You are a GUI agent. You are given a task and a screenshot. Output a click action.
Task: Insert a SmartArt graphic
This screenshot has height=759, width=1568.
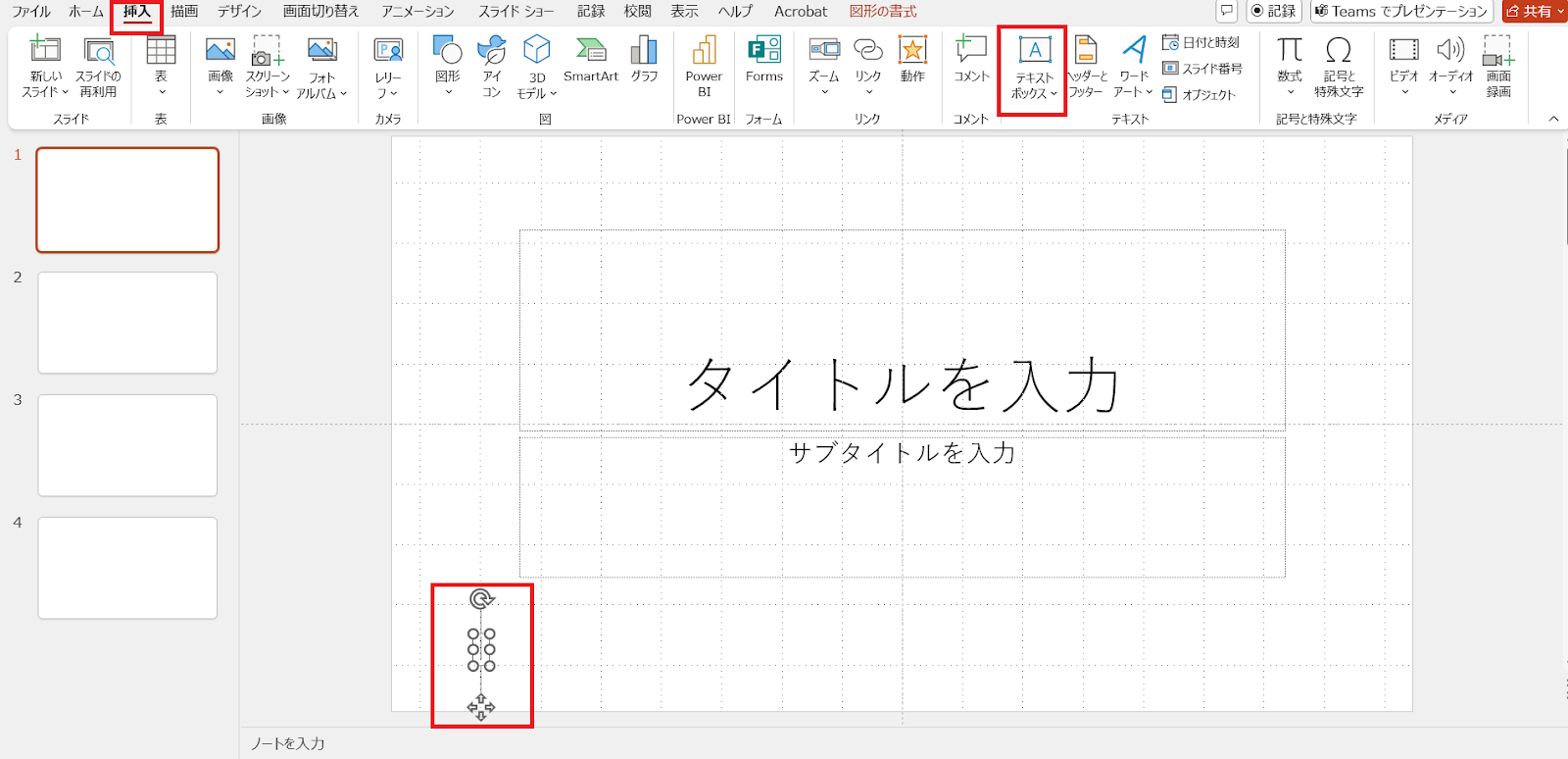click(591, 60)
